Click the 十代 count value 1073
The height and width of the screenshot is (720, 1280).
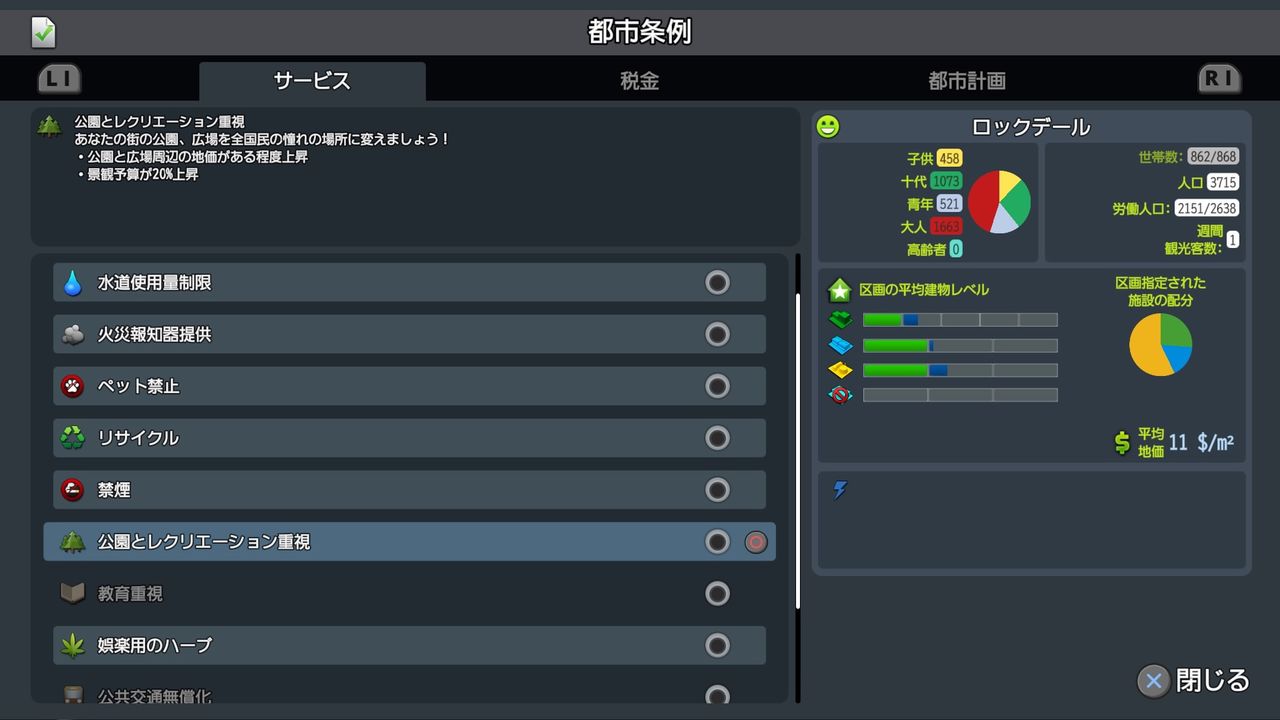(946, 181)
